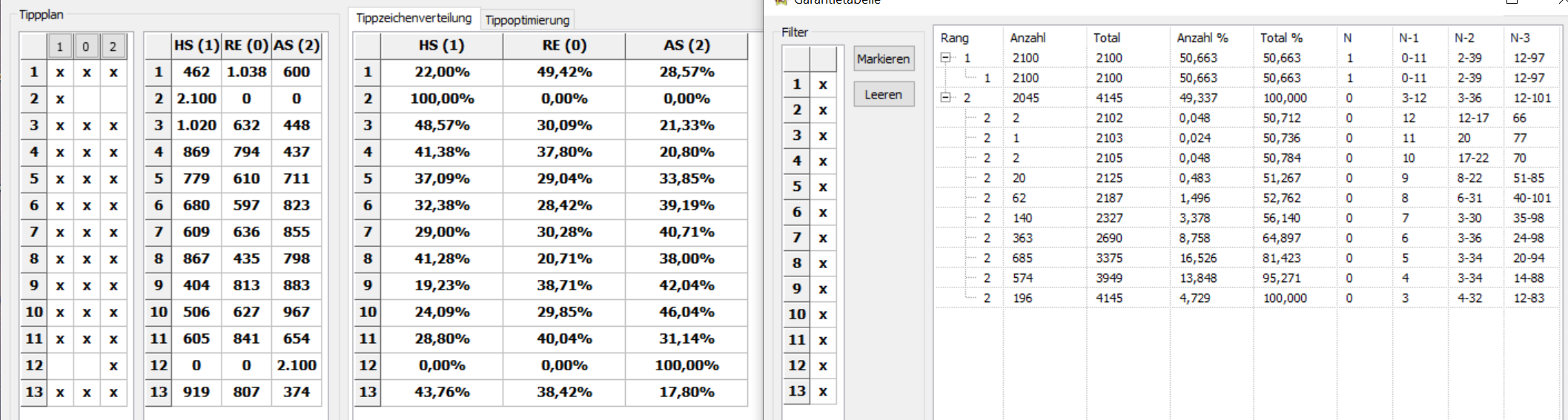
Task: Sort by the Anzahl % column header
Action: [x=1202, y=38]
